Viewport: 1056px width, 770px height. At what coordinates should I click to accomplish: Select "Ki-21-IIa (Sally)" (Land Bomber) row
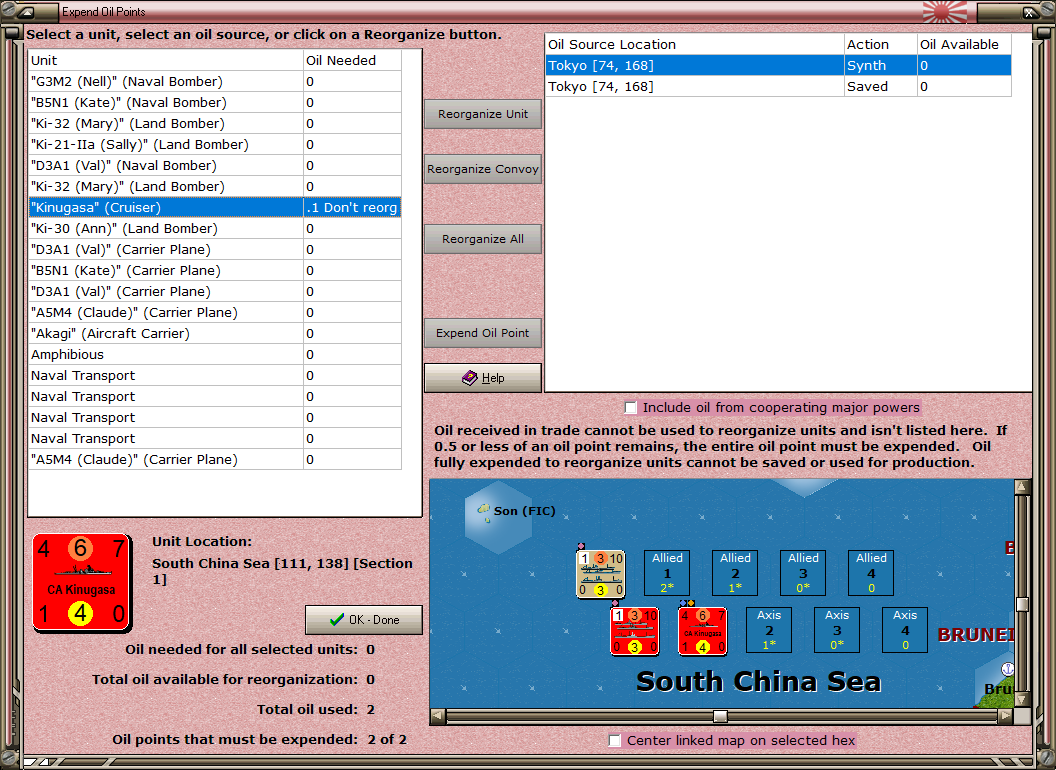point(215,145)
